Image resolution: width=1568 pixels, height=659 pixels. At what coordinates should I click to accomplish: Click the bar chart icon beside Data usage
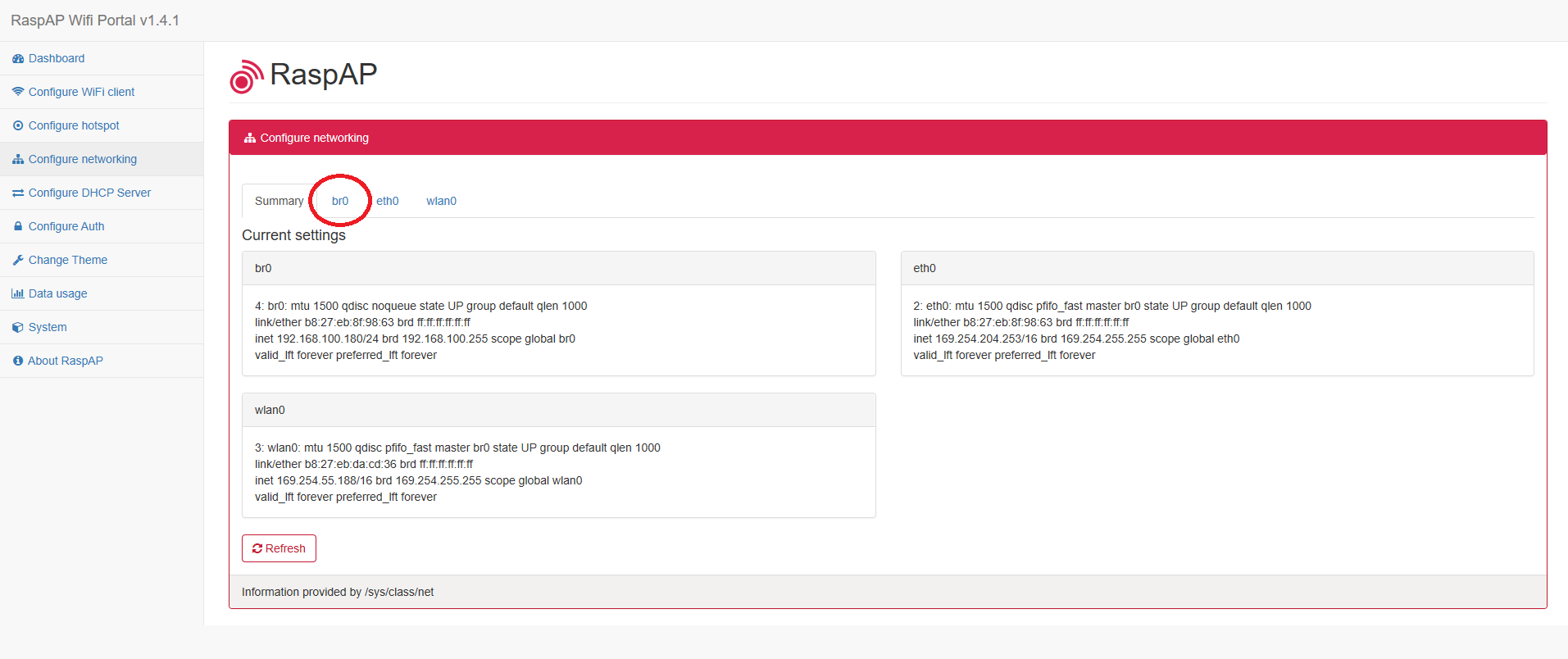18,293
